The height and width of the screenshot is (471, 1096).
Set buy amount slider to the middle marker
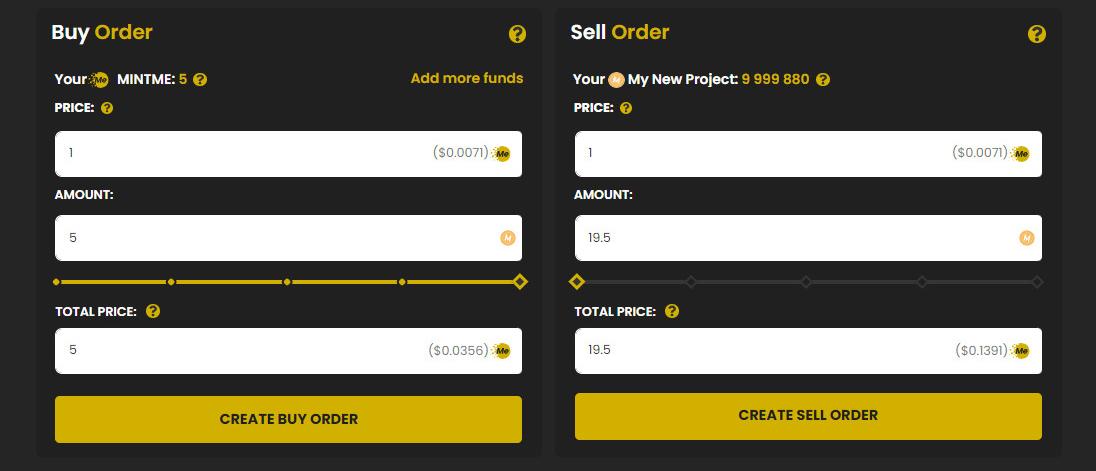[287, 282]
